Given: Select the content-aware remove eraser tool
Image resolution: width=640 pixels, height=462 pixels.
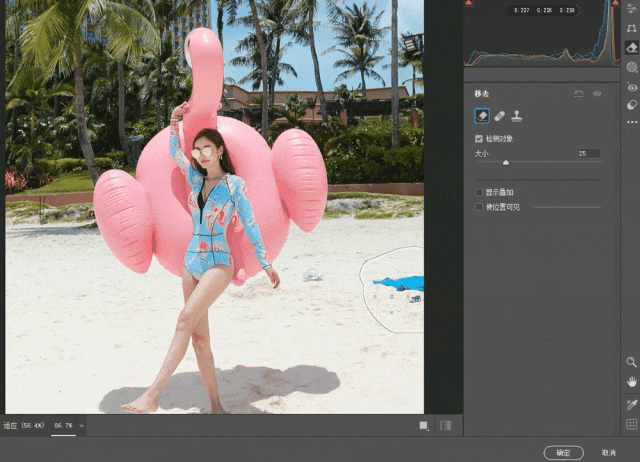Looking at the screenshot, I should coord(483,116).
